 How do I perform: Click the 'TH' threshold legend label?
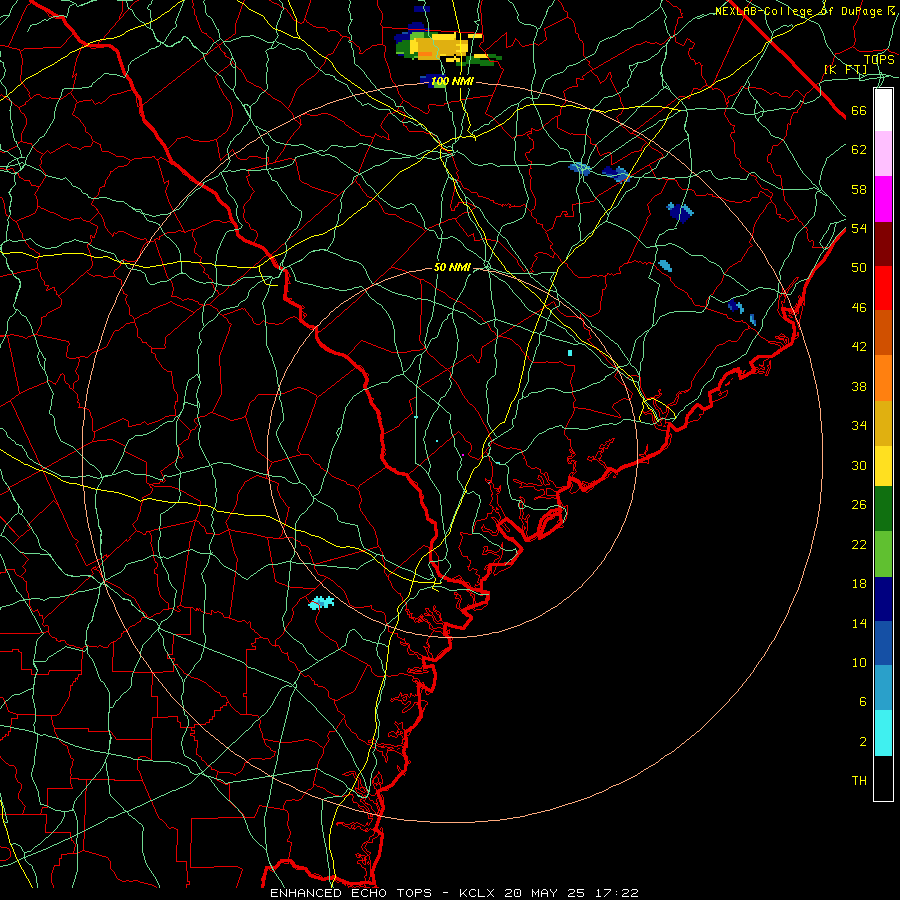click(x=859, y=781)
